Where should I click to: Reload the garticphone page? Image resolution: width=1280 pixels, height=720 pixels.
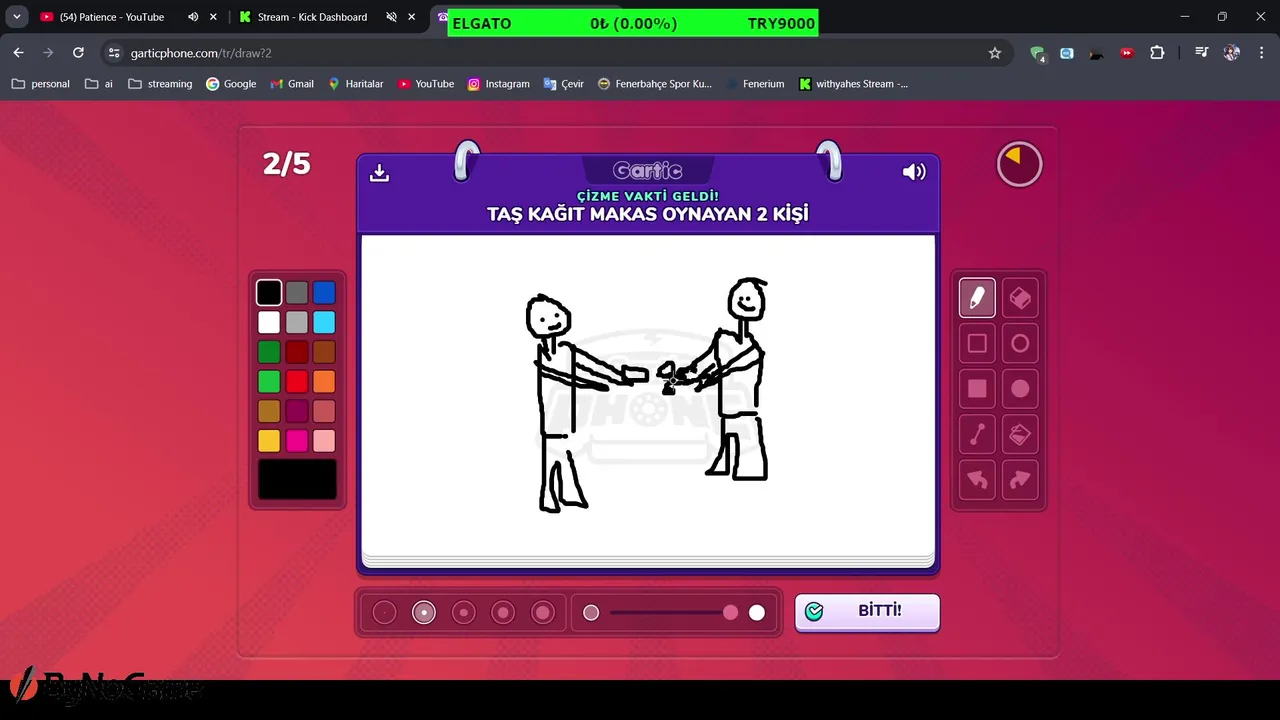click(78, 53)
